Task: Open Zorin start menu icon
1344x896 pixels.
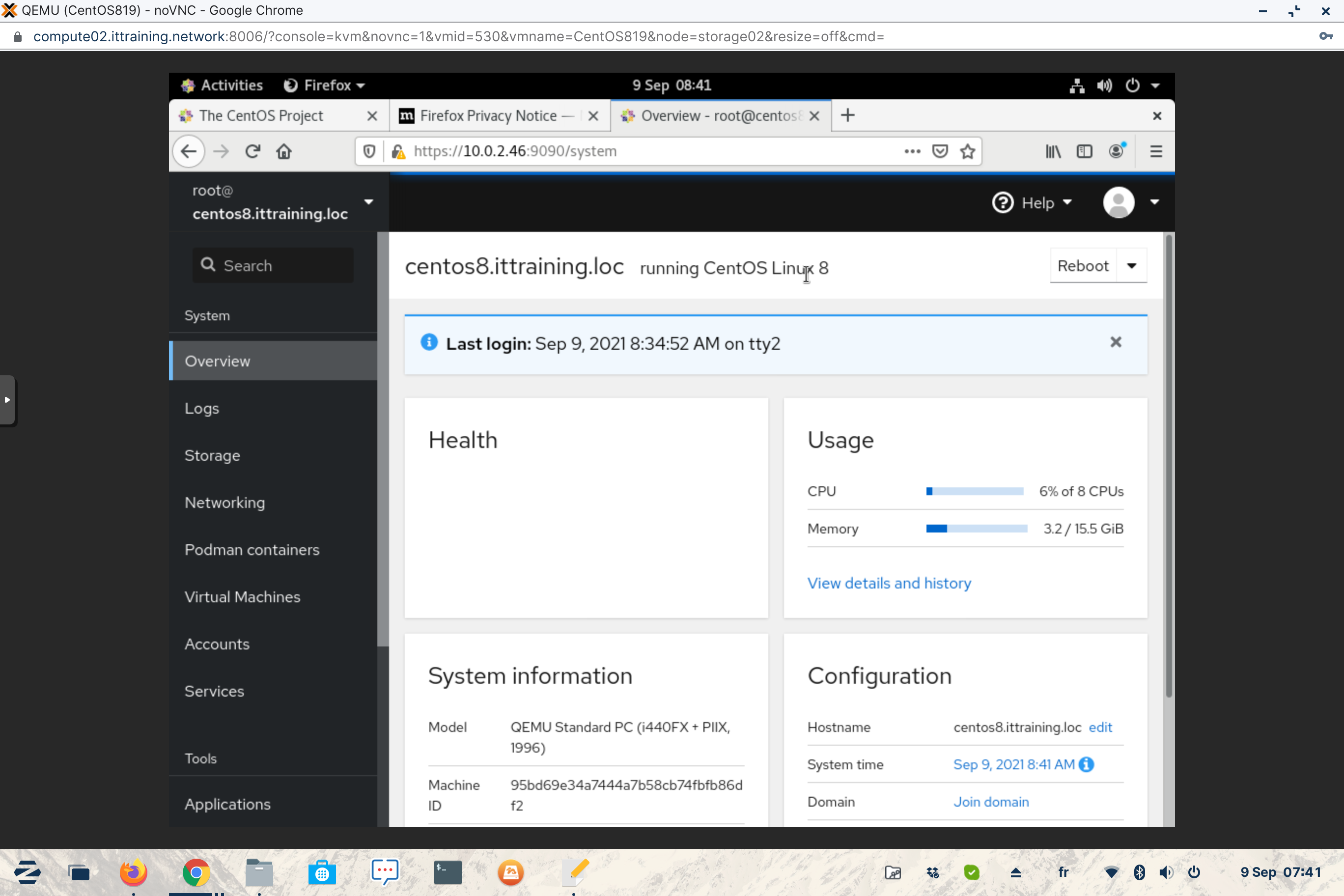Action: tap(27, 872)
